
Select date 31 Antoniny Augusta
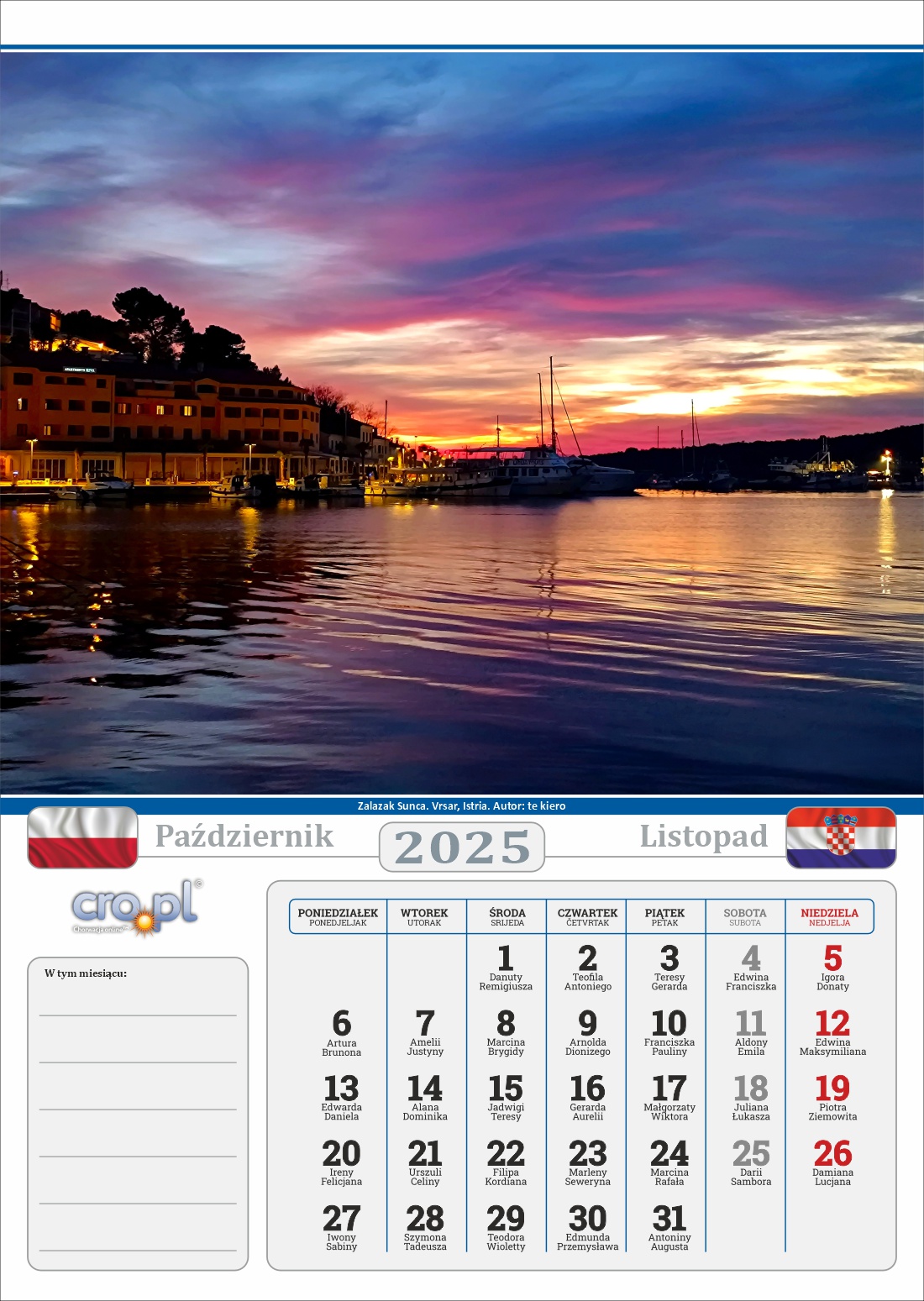point(669,1228)
